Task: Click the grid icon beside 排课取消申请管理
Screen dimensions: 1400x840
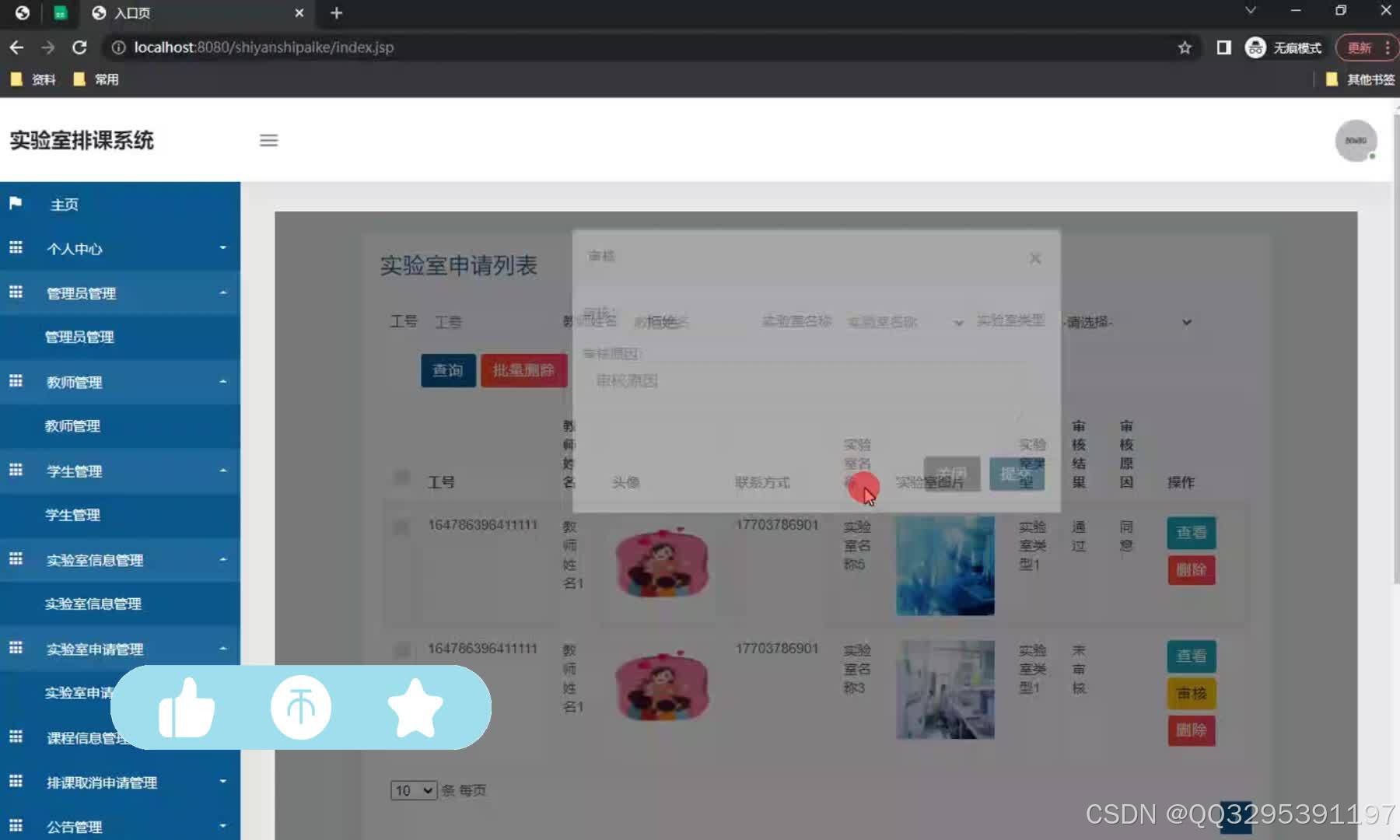Action: [16, 781]
